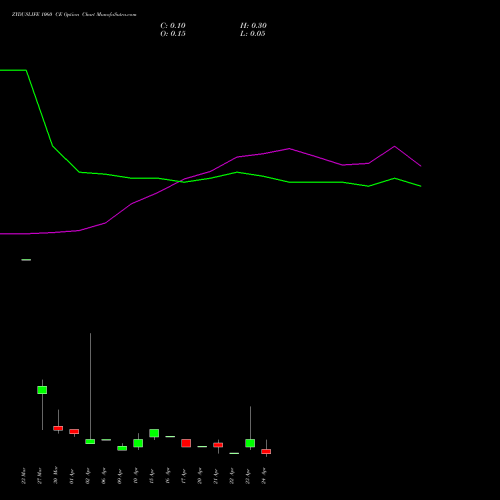Click the close value C: 0.10
Image resolution: width=500 pixels, height=500 pixels.
tap(173, 26)
